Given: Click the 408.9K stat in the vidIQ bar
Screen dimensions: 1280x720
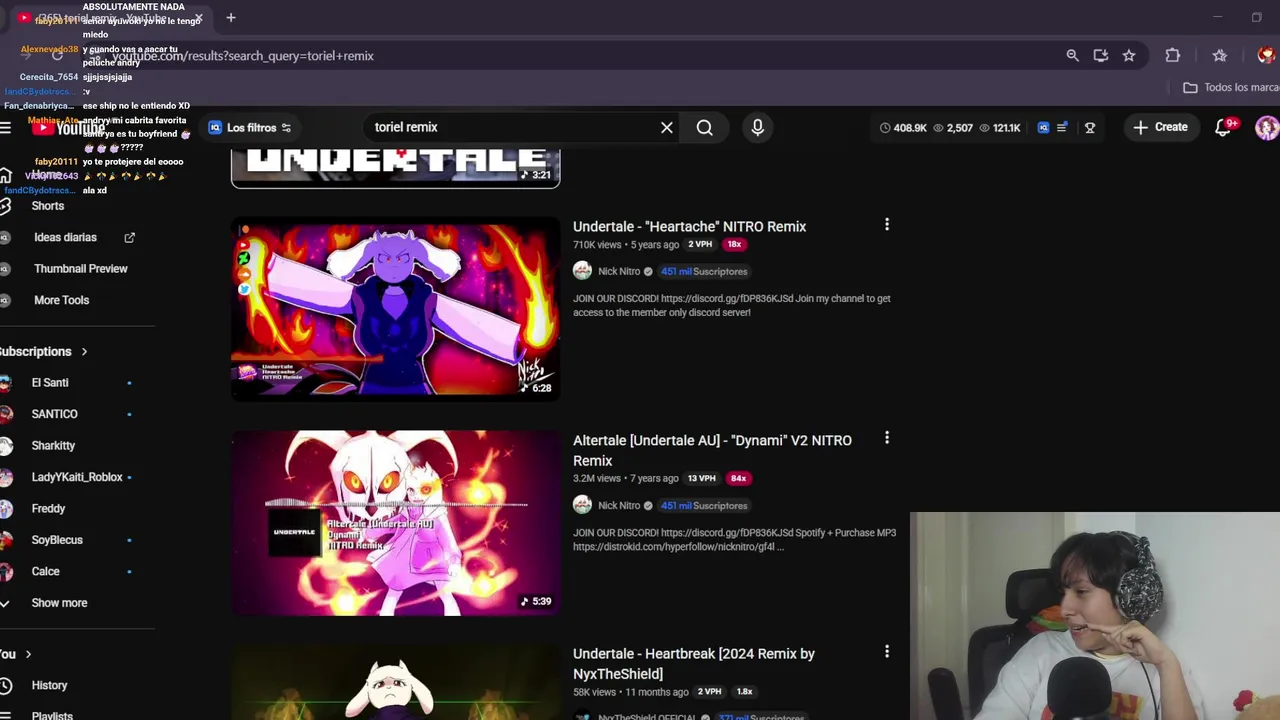Looking at the screenshot, I should pyautogui.click(x=903, y=128).
